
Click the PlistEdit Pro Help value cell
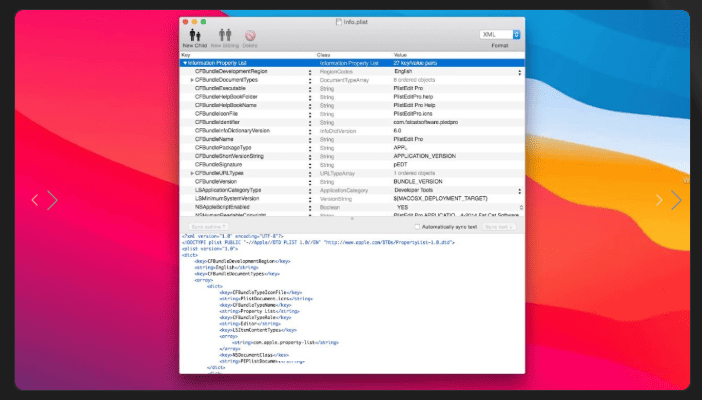tap(414, 105)
